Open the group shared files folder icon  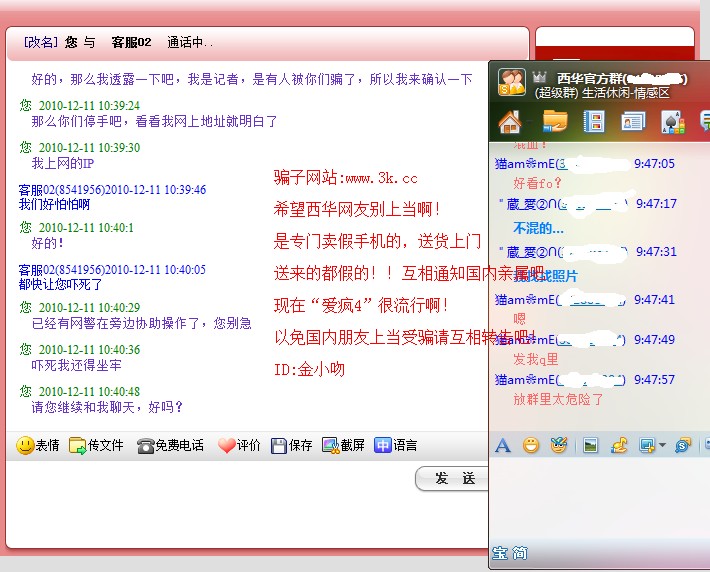click(x=555, y=121)
